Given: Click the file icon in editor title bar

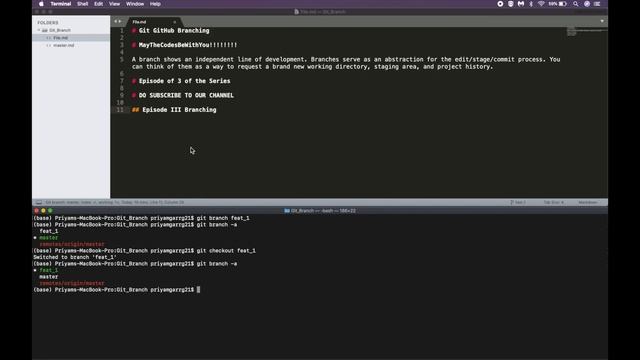Looking at the screenshot, I should coord(296,12).
